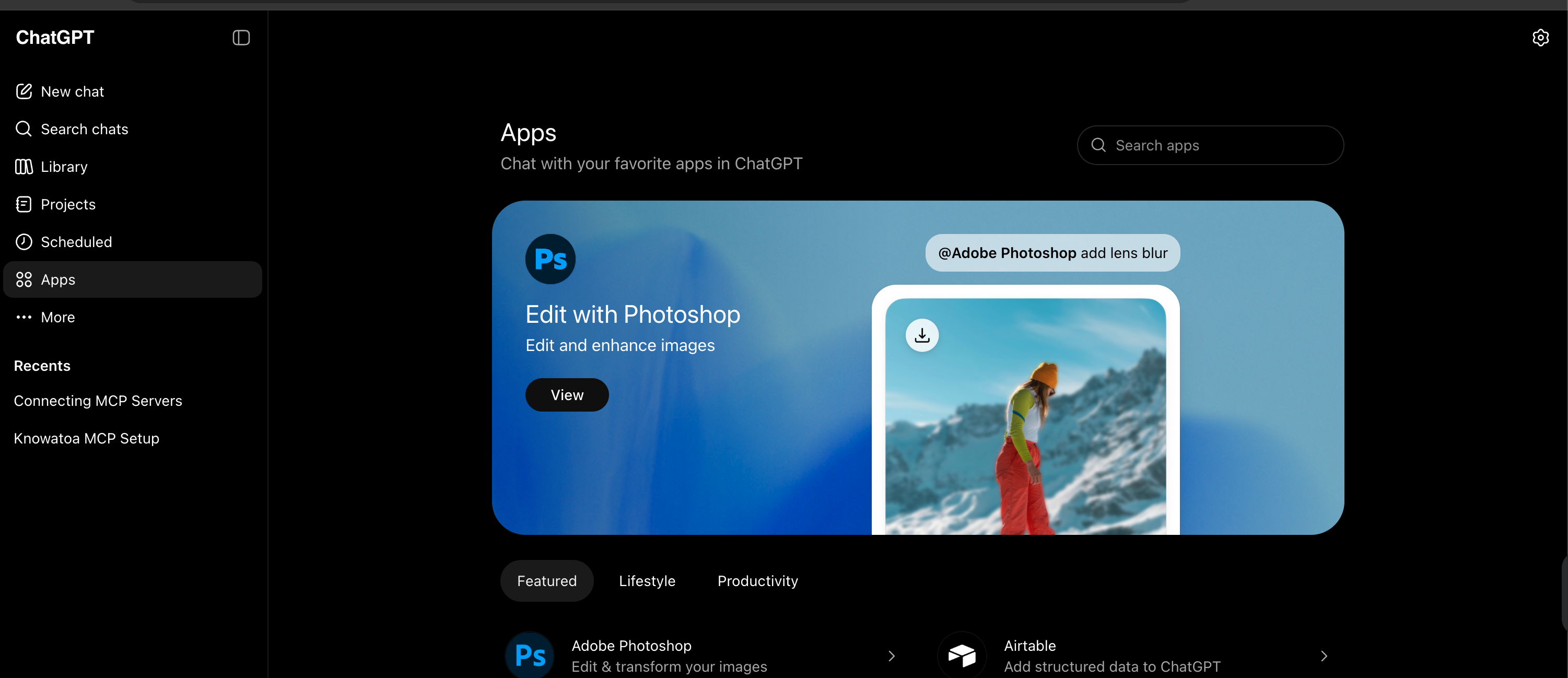Select Apps in the sidebar
The height and width of the screenshot is (678, 1568).
coord(133,279)
